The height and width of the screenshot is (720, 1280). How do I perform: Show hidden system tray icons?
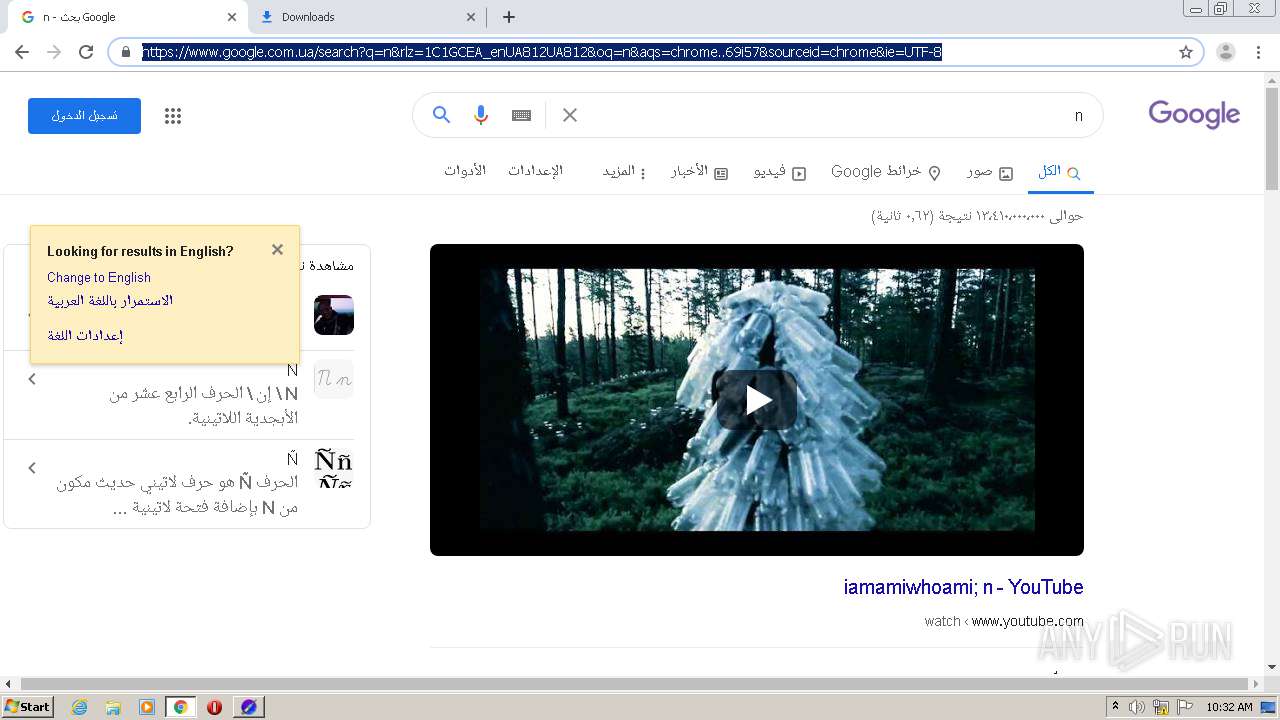(1115, 707)
